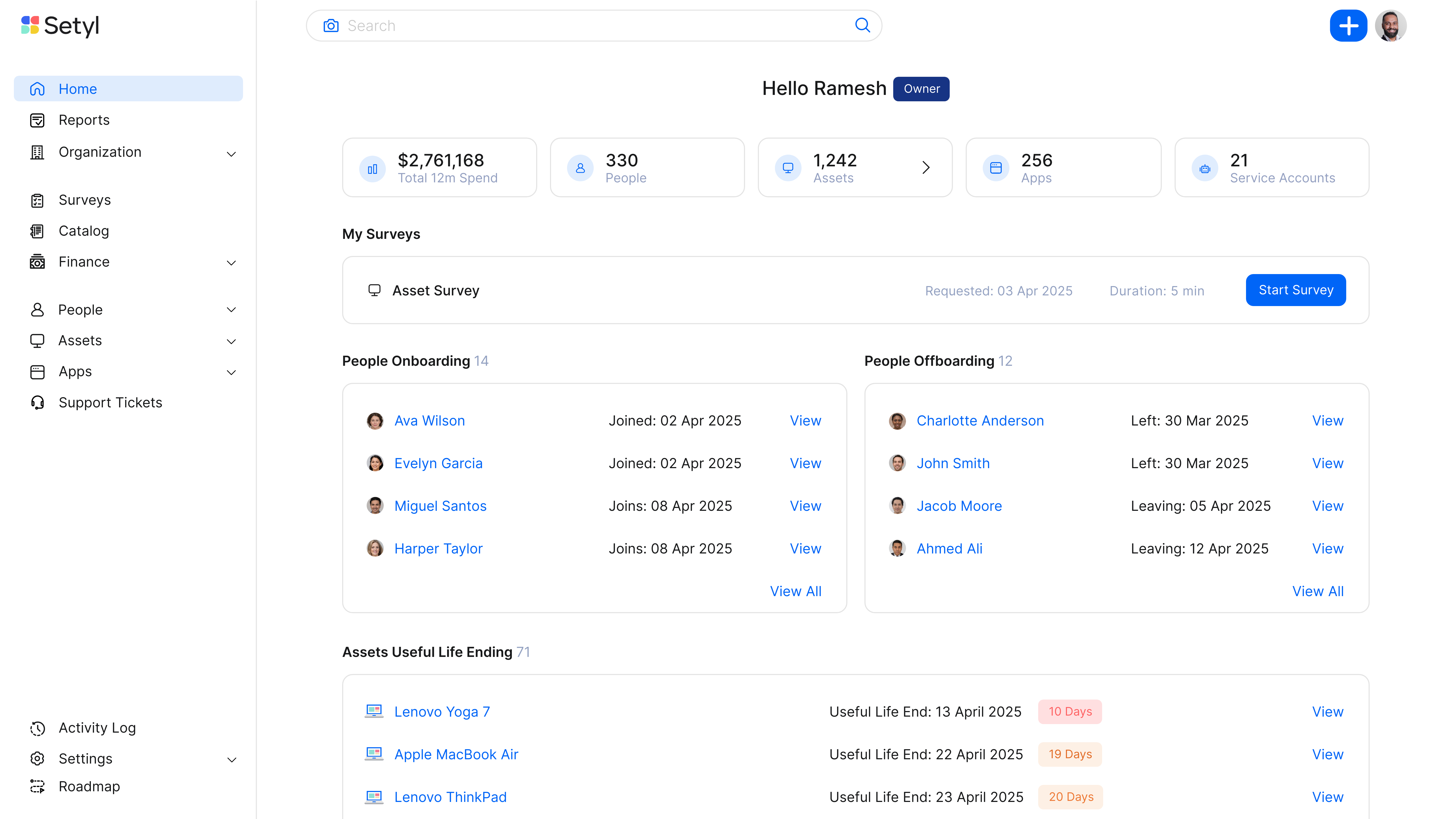
Task: Click the Roadmap icon in the sidebar
Action: 37,787
